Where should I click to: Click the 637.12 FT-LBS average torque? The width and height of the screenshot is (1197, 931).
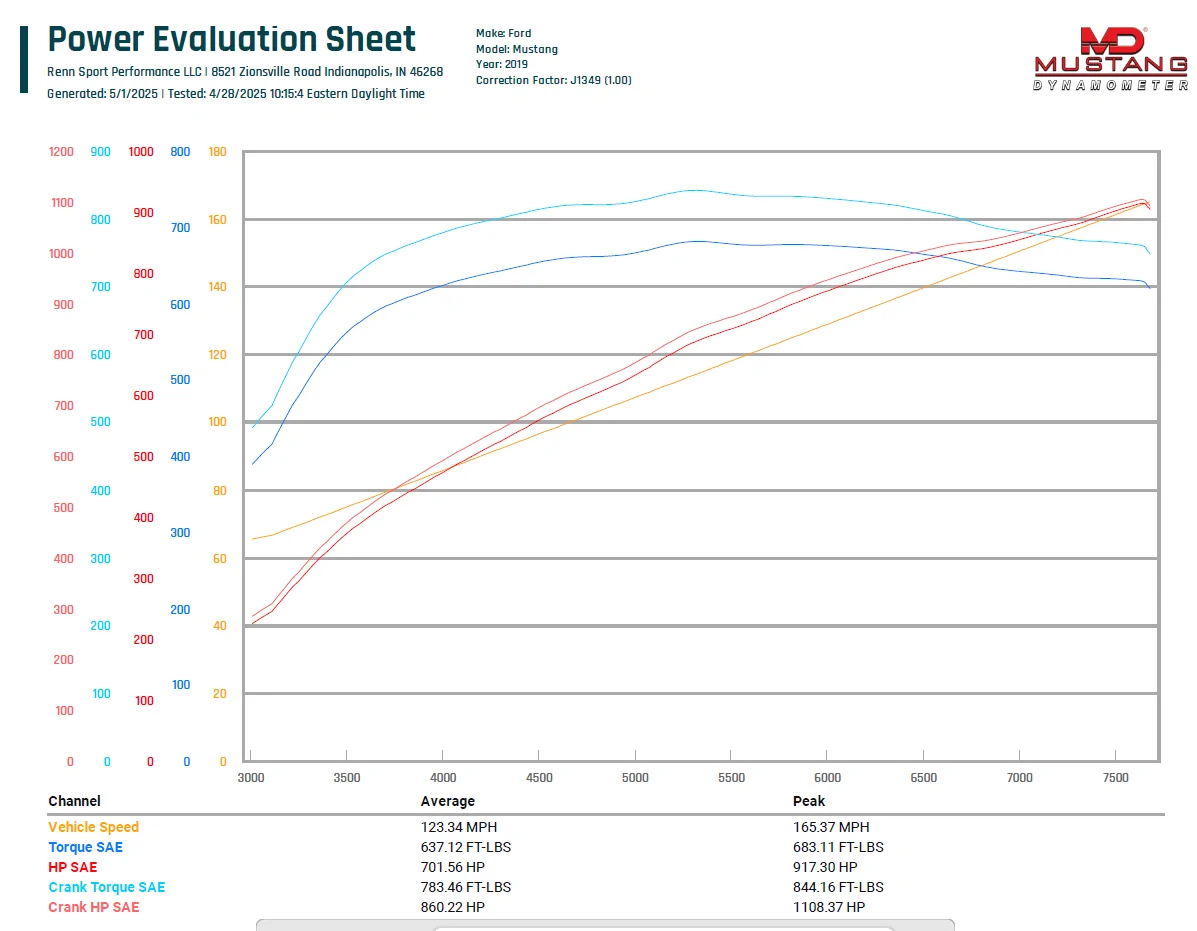pos(466,847)
